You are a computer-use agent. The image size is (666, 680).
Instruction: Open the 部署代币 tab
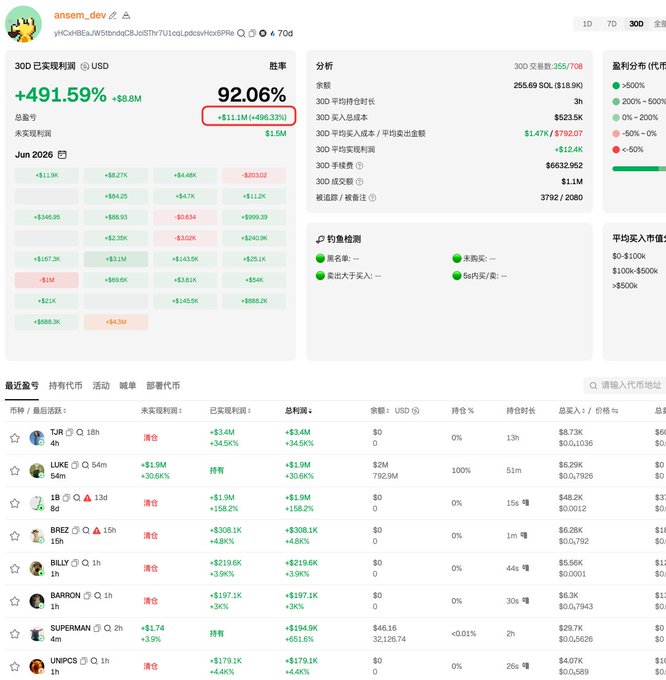coord(163,386)
